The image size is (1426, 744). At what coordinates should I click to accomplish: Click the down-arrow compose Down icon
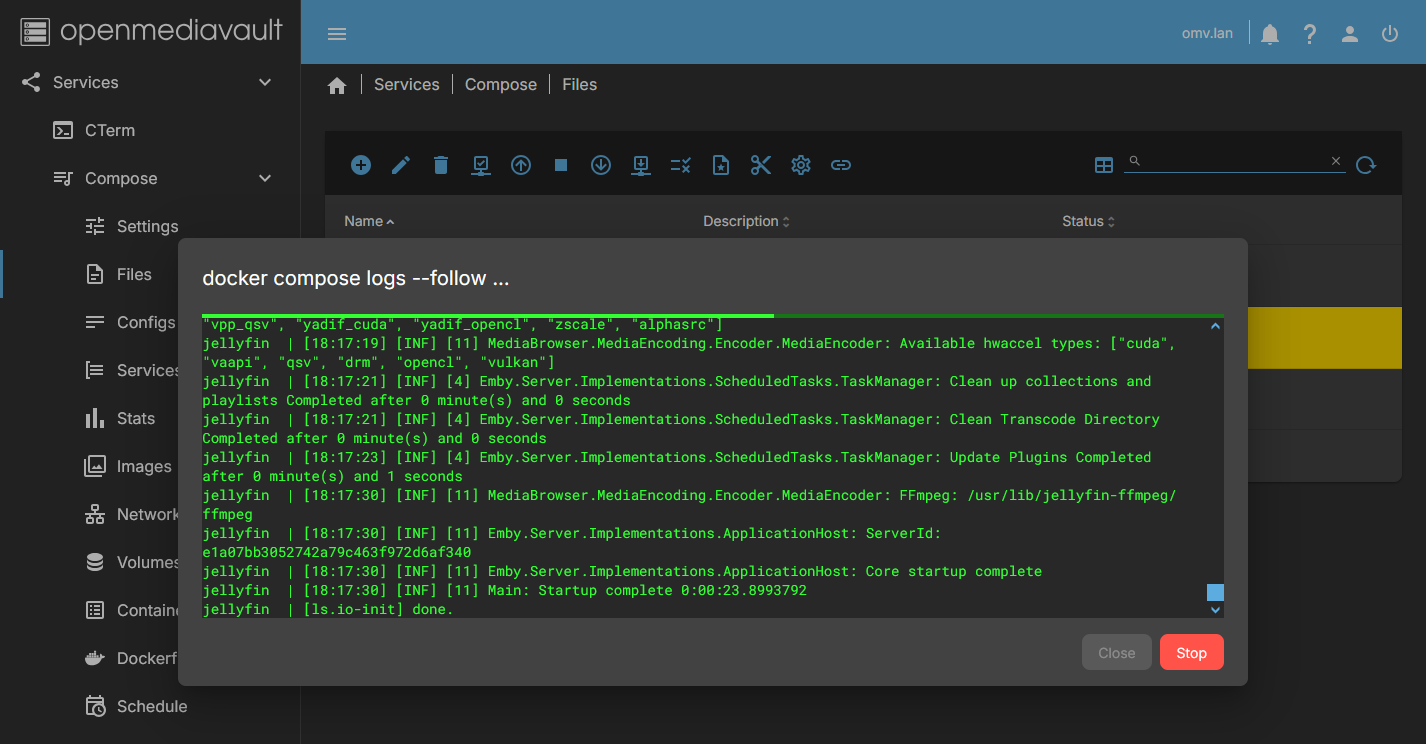(x=601, y=165)
